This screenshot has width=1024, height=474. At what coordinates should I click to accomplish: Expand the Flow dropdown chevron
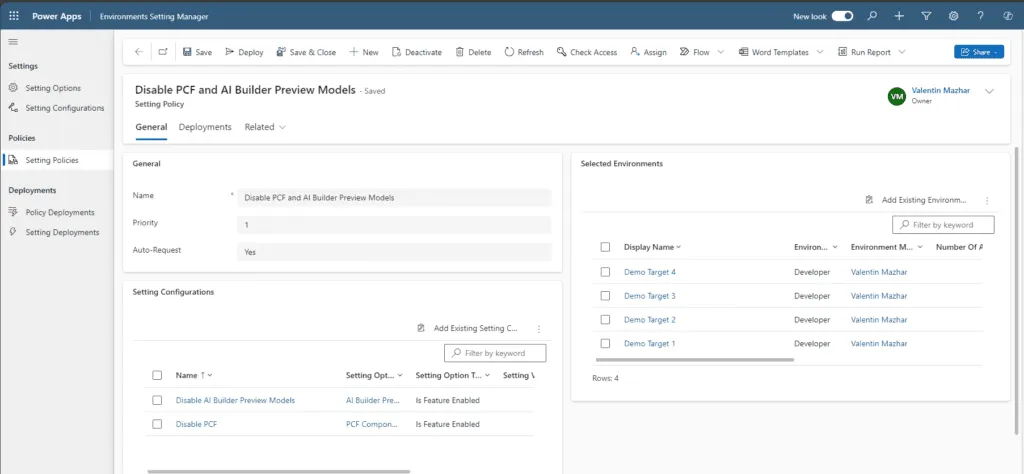(x=720, y=52)
